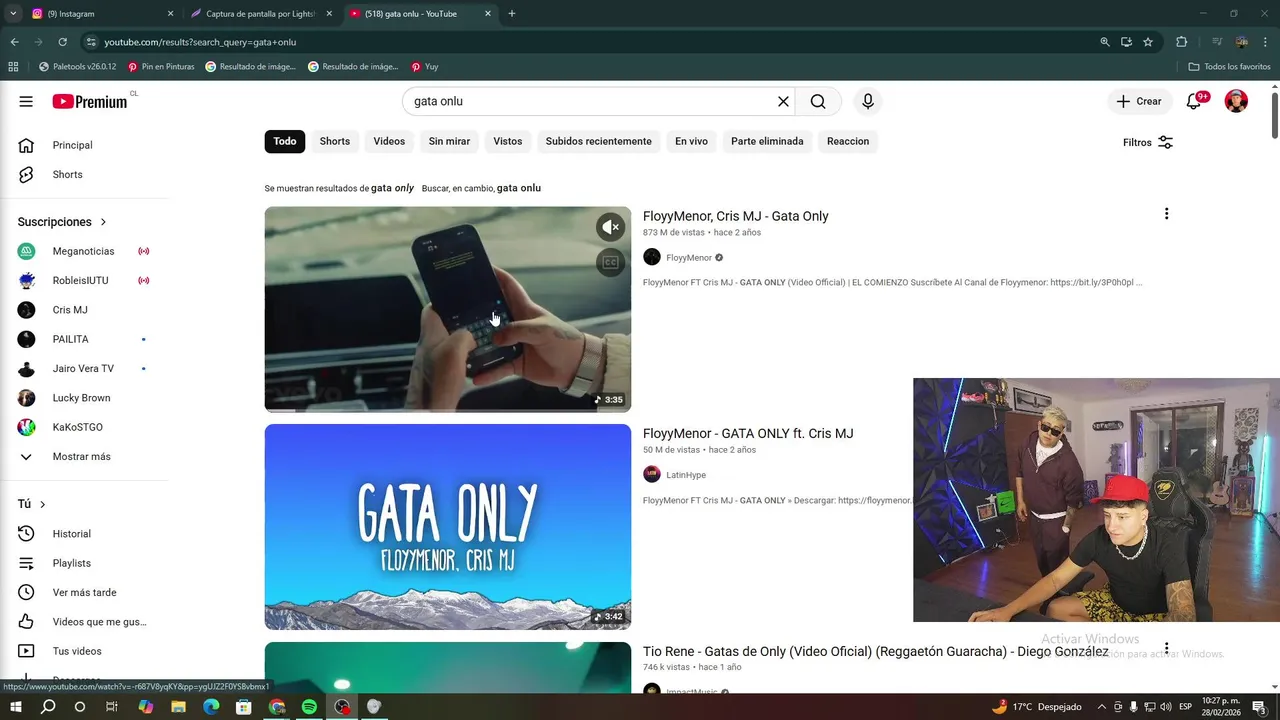Screen dimensions: 1280x720
Task: Run search with magnifying glass button
Action: 818,101
